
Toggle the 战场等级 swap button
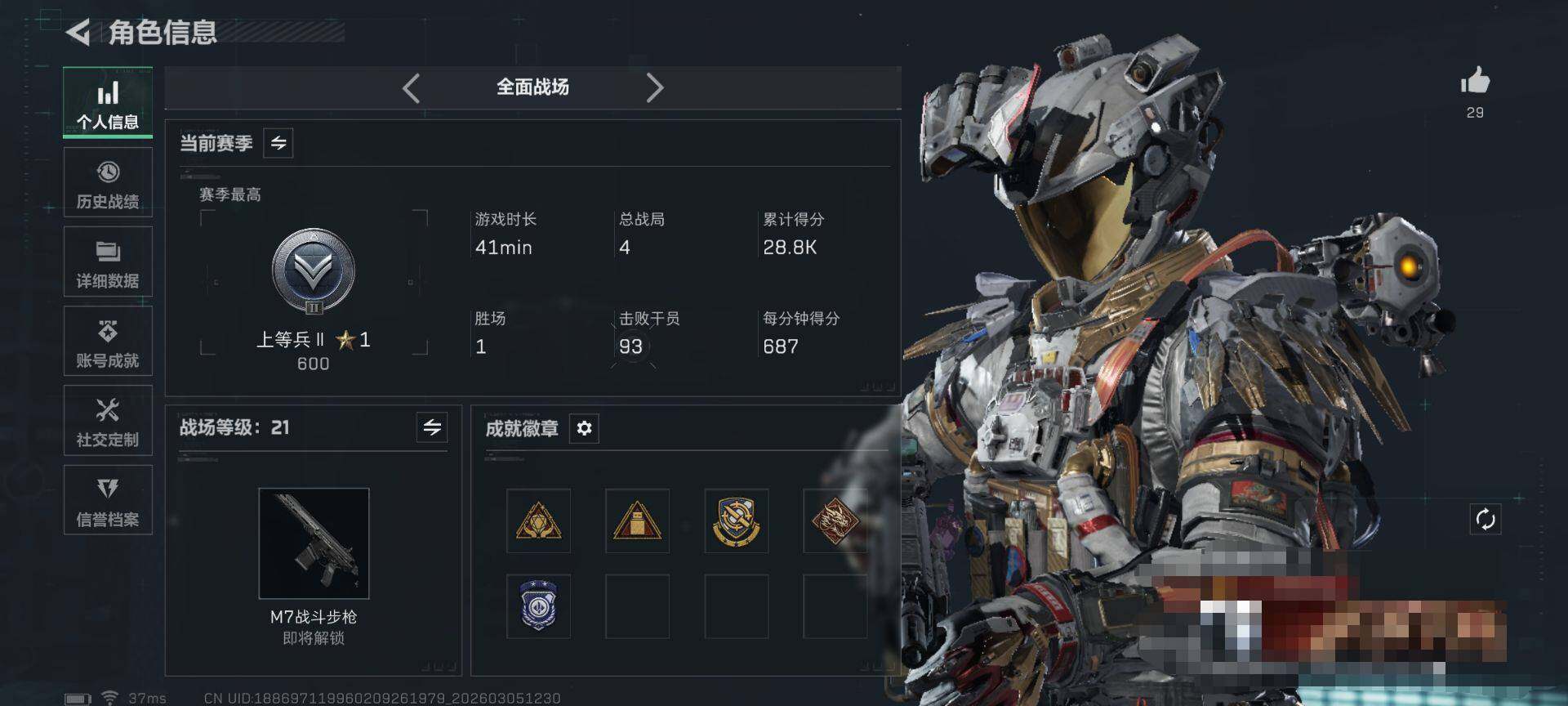pos(432,427)
